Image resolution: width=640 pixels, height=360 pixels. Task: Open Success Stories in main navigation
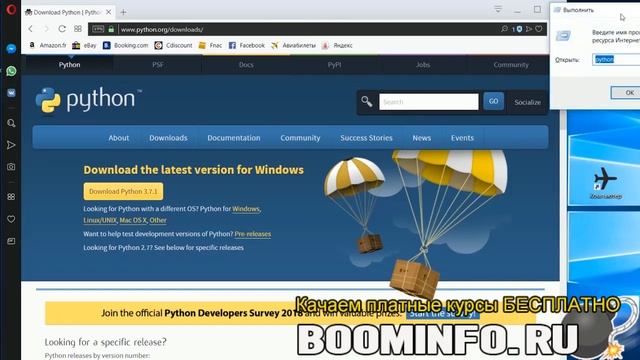tap(367, 138)
